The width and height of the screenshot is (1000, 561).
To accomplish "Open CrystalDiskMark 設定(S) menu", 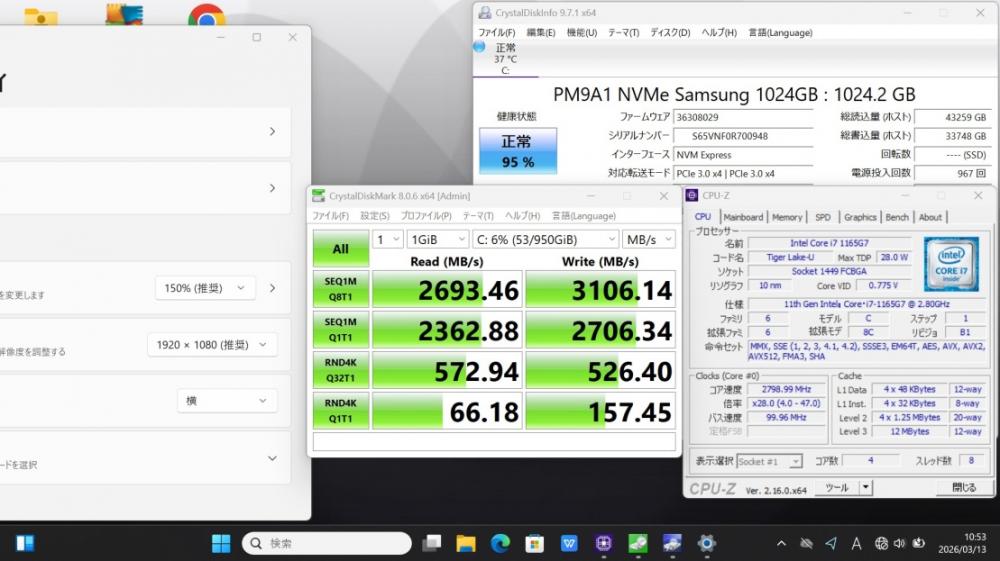I will 374,216.
